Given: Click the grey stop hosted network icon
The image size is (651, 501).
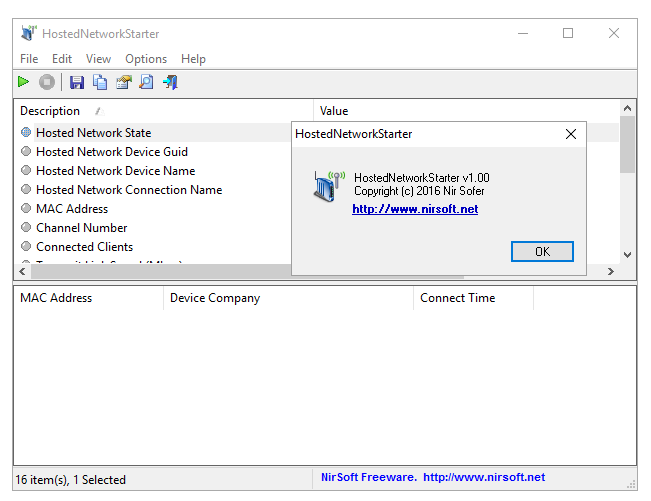Looking at the screenshot, I should [x=46, y=82].
